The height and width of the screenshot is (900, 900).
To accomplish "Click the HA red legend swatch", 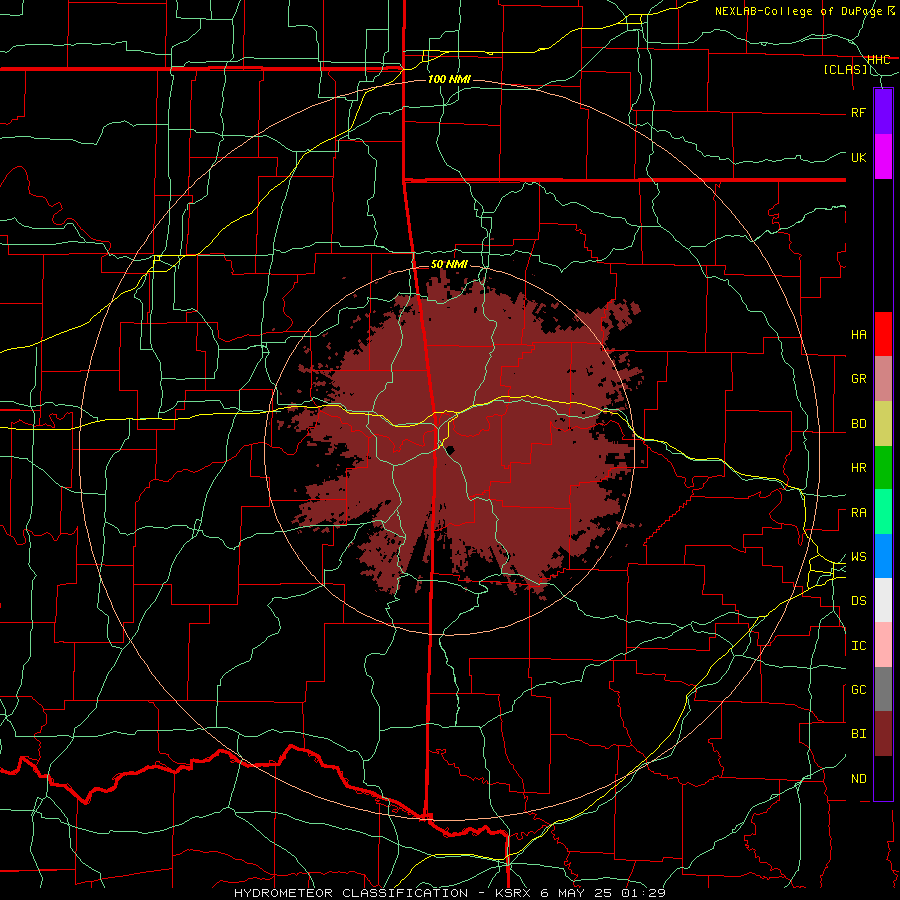I will coord(883,334).
